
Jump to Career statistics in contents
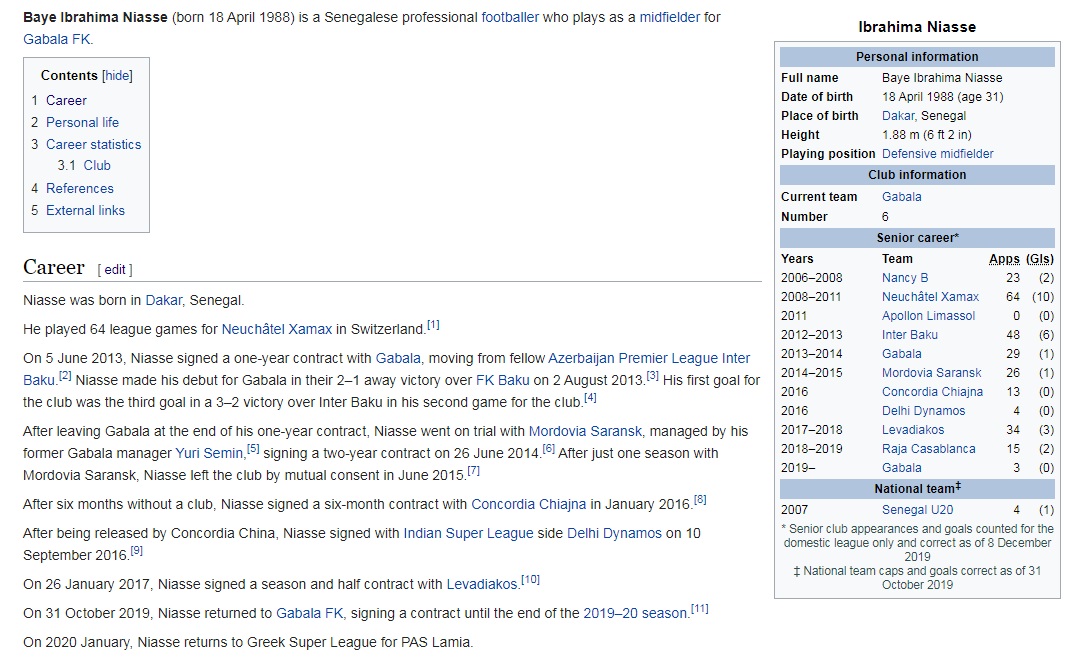pos(93,145)
